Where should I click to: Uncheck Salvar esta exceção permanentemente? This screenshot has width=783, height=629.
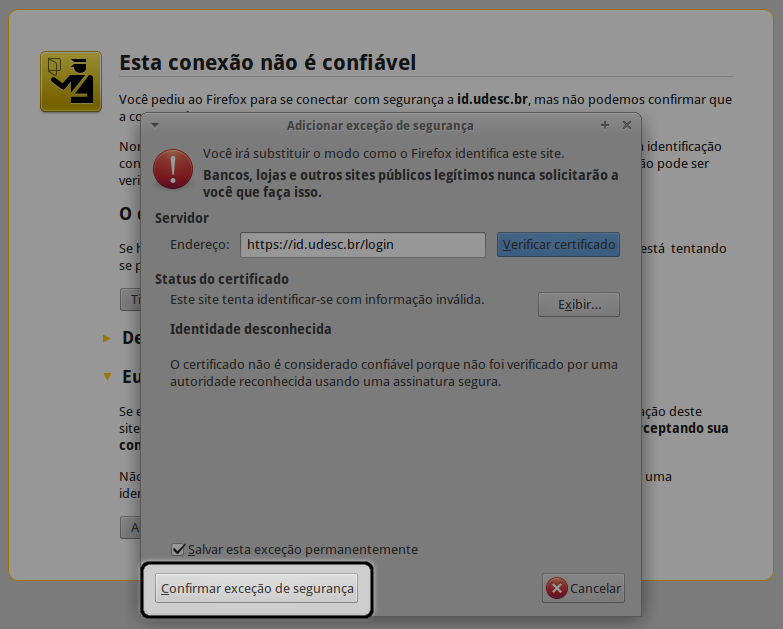(x=179, y=549)
